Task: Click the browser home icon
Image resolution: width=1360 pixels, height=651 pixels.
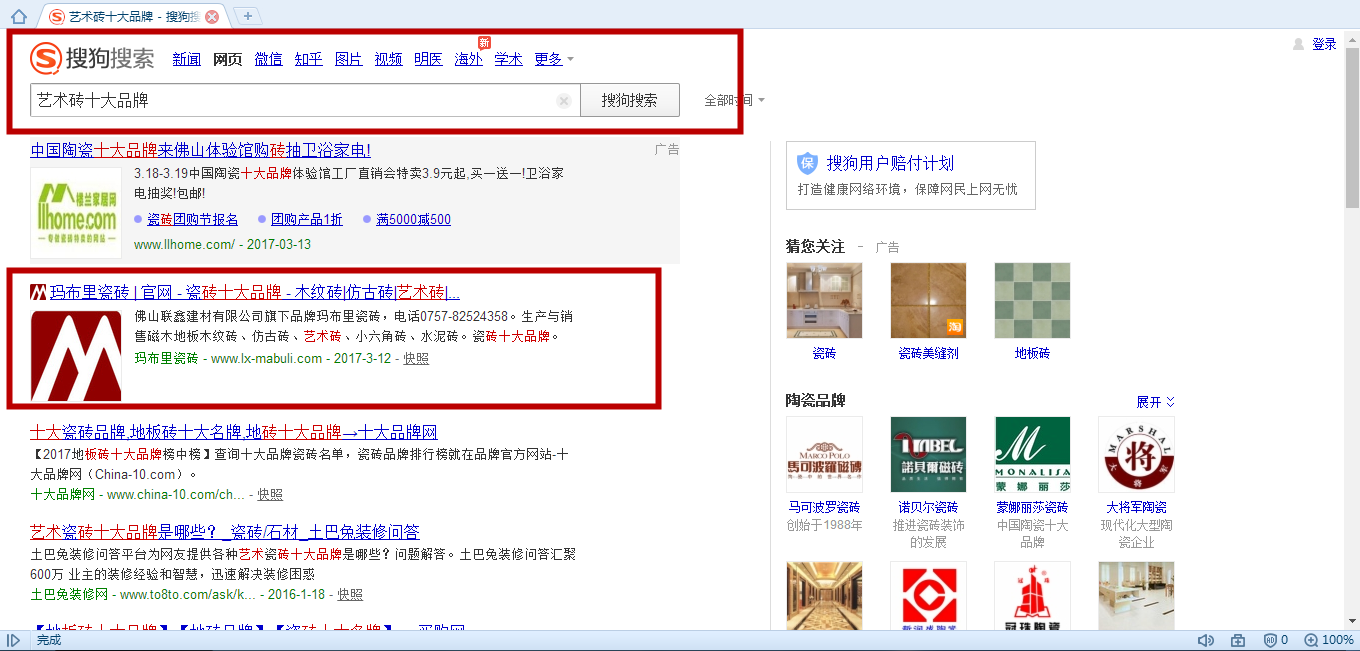Action: point(18,16)
